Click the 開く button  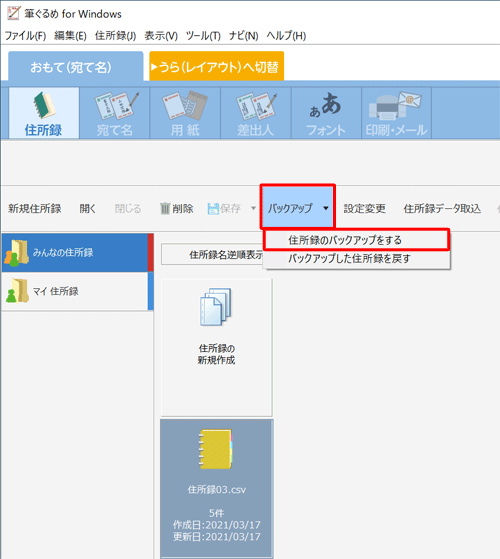coord(88,208)
